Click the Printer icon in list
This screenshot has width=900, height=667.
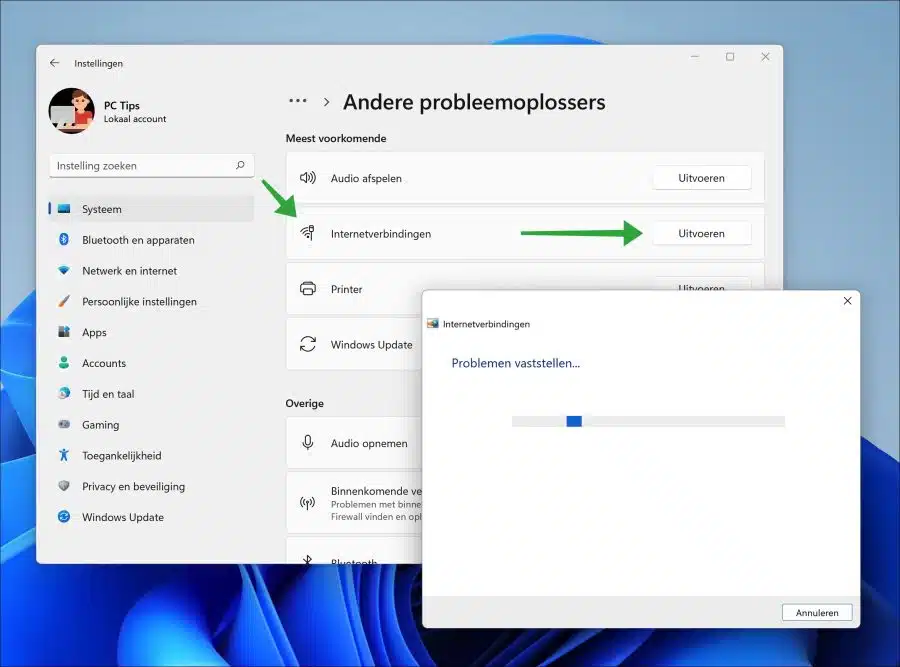pos(308,289)
